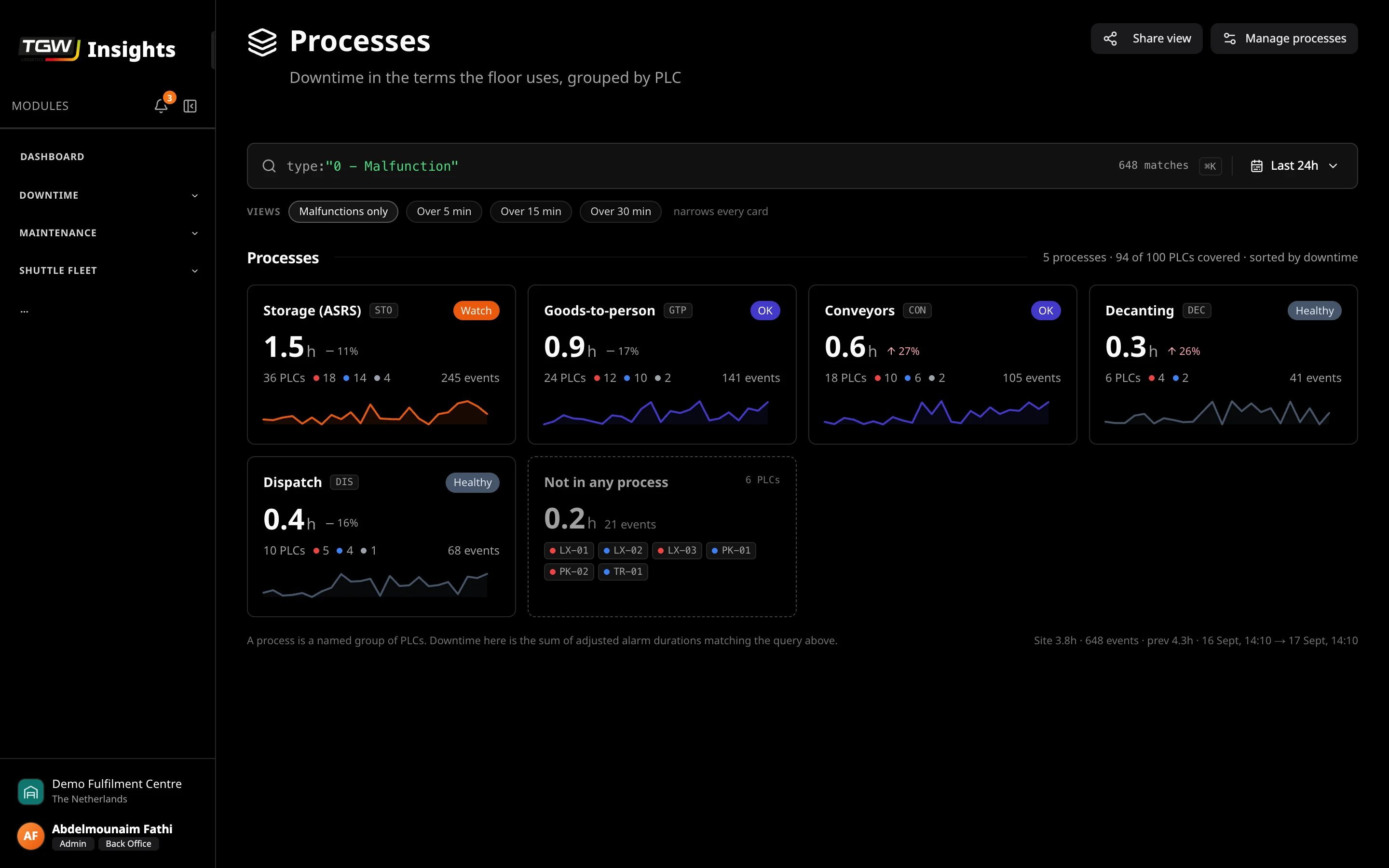Open the Conveyors sparkline chart
This screenshot has height=868, width=1389.
(x=936, y=412)
